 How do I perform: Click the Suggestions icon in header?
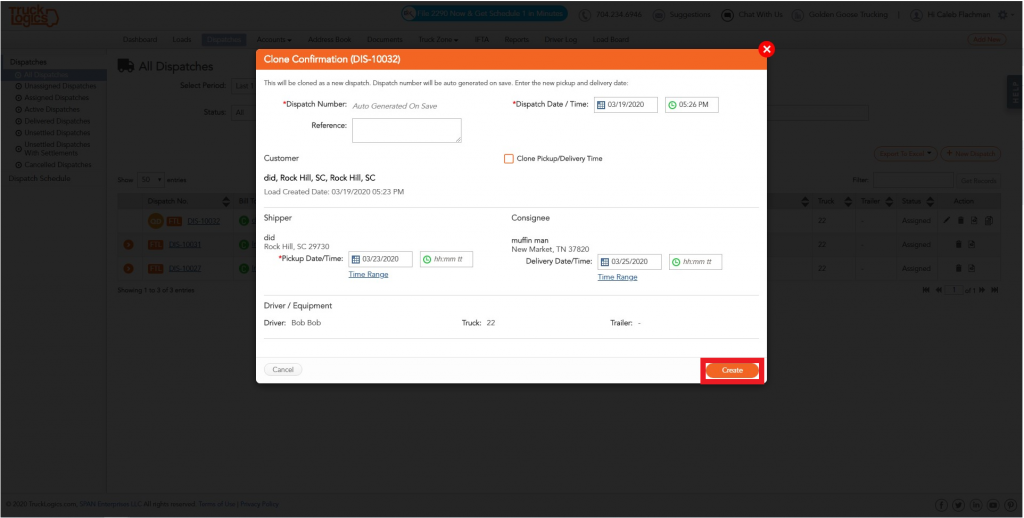click(x=658, y=14)
